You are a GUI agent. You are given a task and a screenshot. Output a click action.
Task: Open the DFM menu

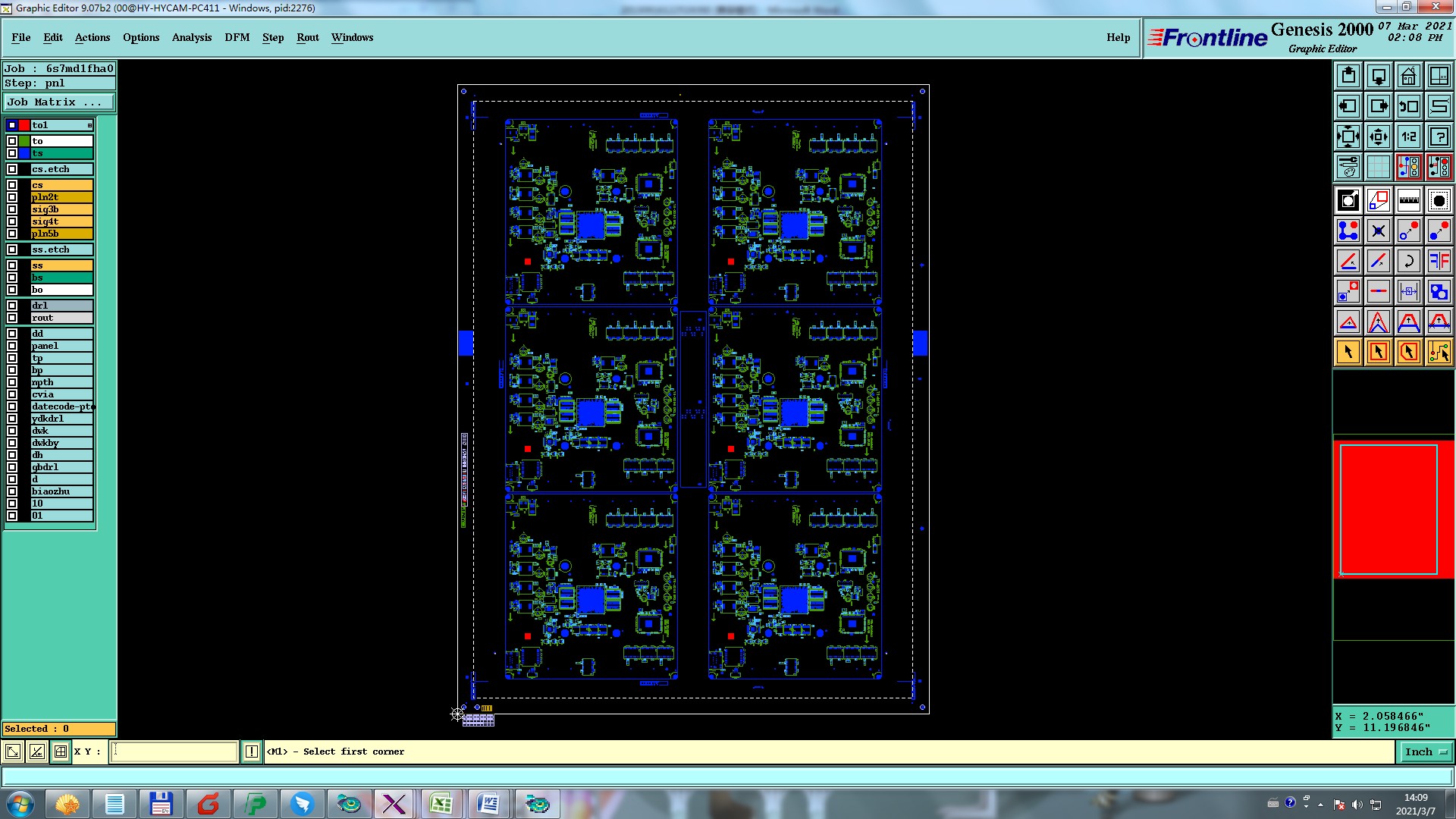237,37
